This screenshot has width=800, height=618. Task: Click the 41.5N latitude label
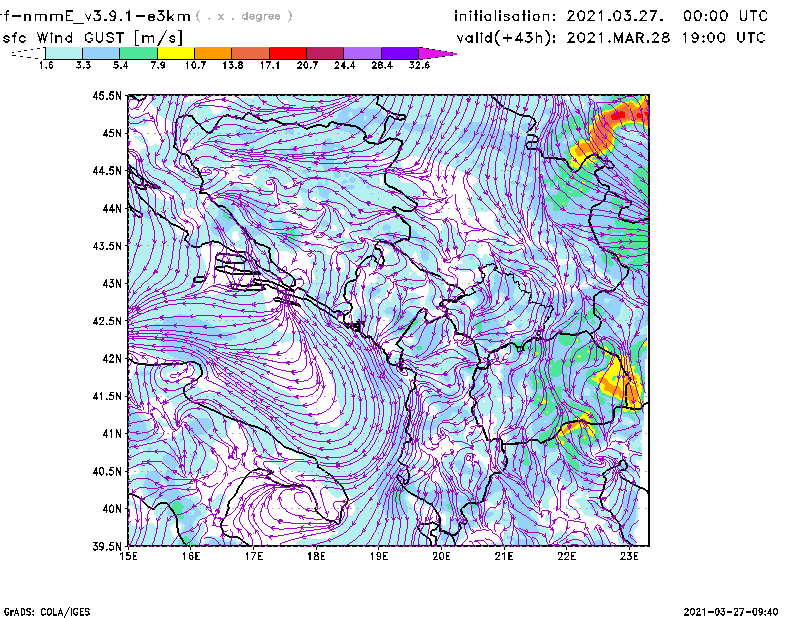tap(107, 396)
